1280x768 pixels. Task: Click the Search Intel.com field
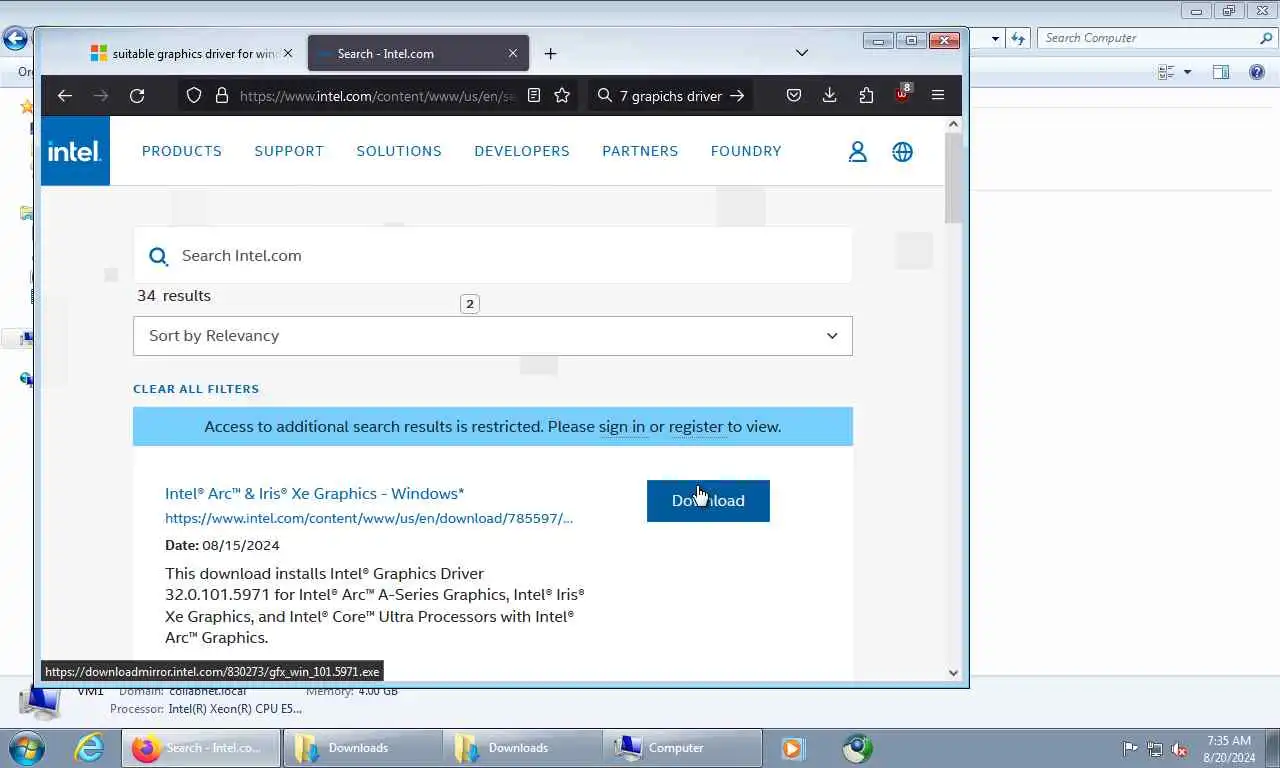(x=493, y=256)
